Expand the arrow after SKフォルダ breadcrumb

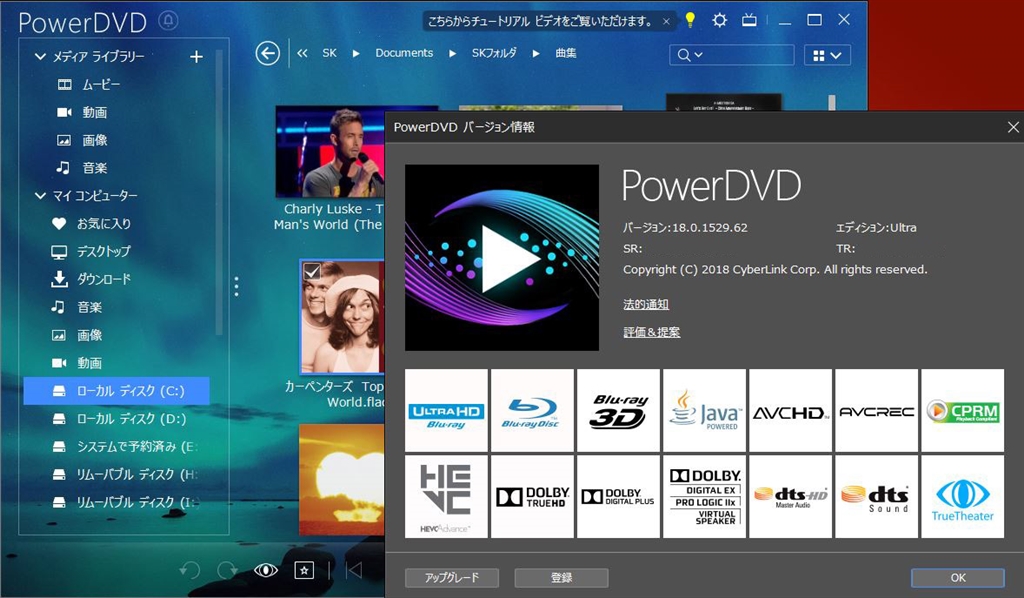536,54
